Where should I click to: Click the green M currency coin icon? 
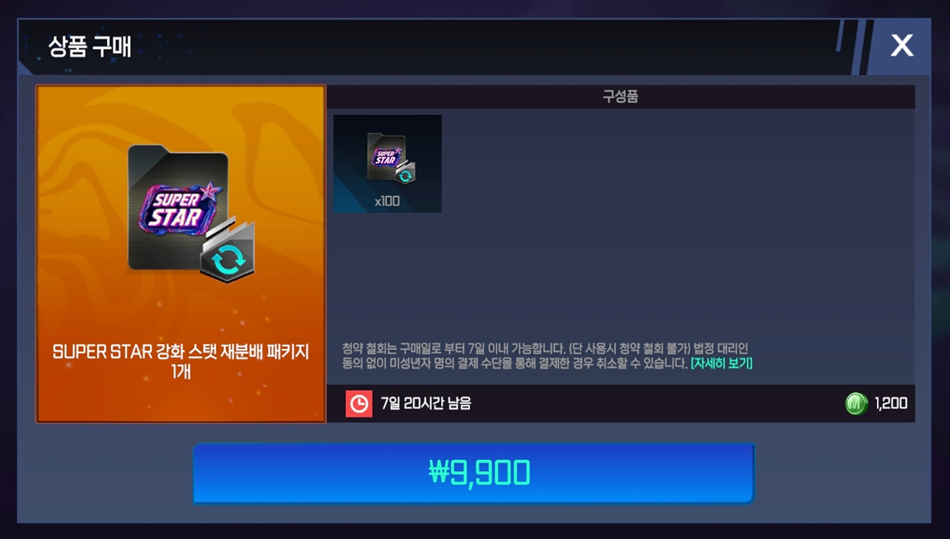[x=856, y=403]
